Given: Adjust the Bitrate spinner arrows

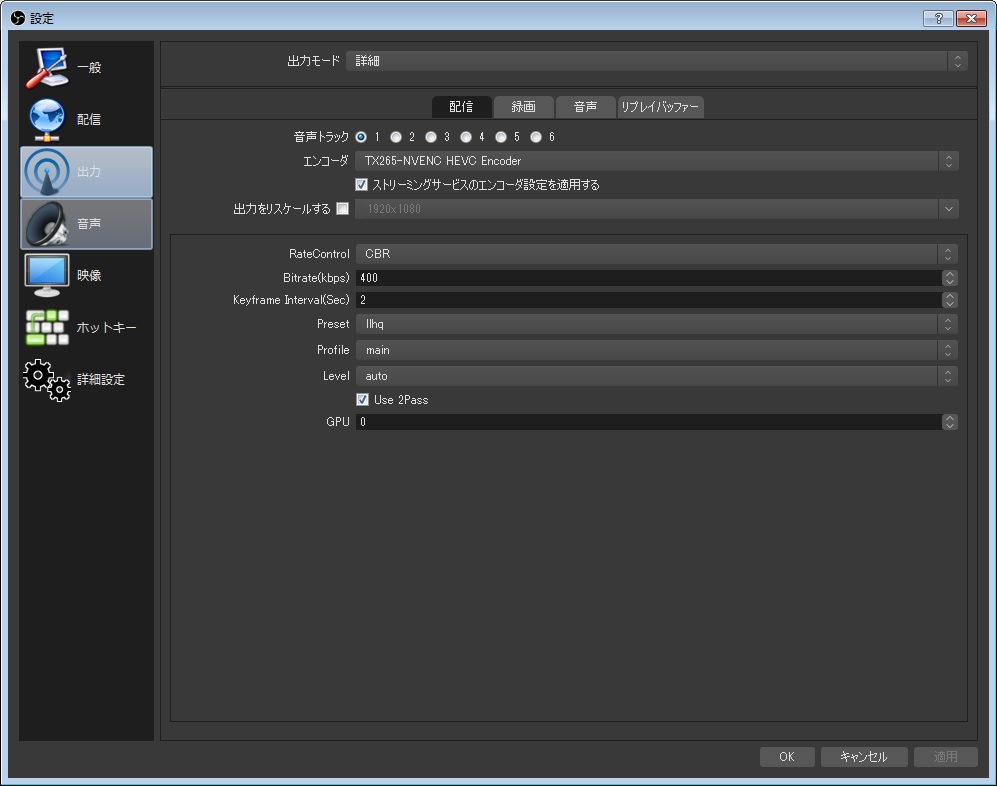Looking at the screenshot, I should click(950, 278).
